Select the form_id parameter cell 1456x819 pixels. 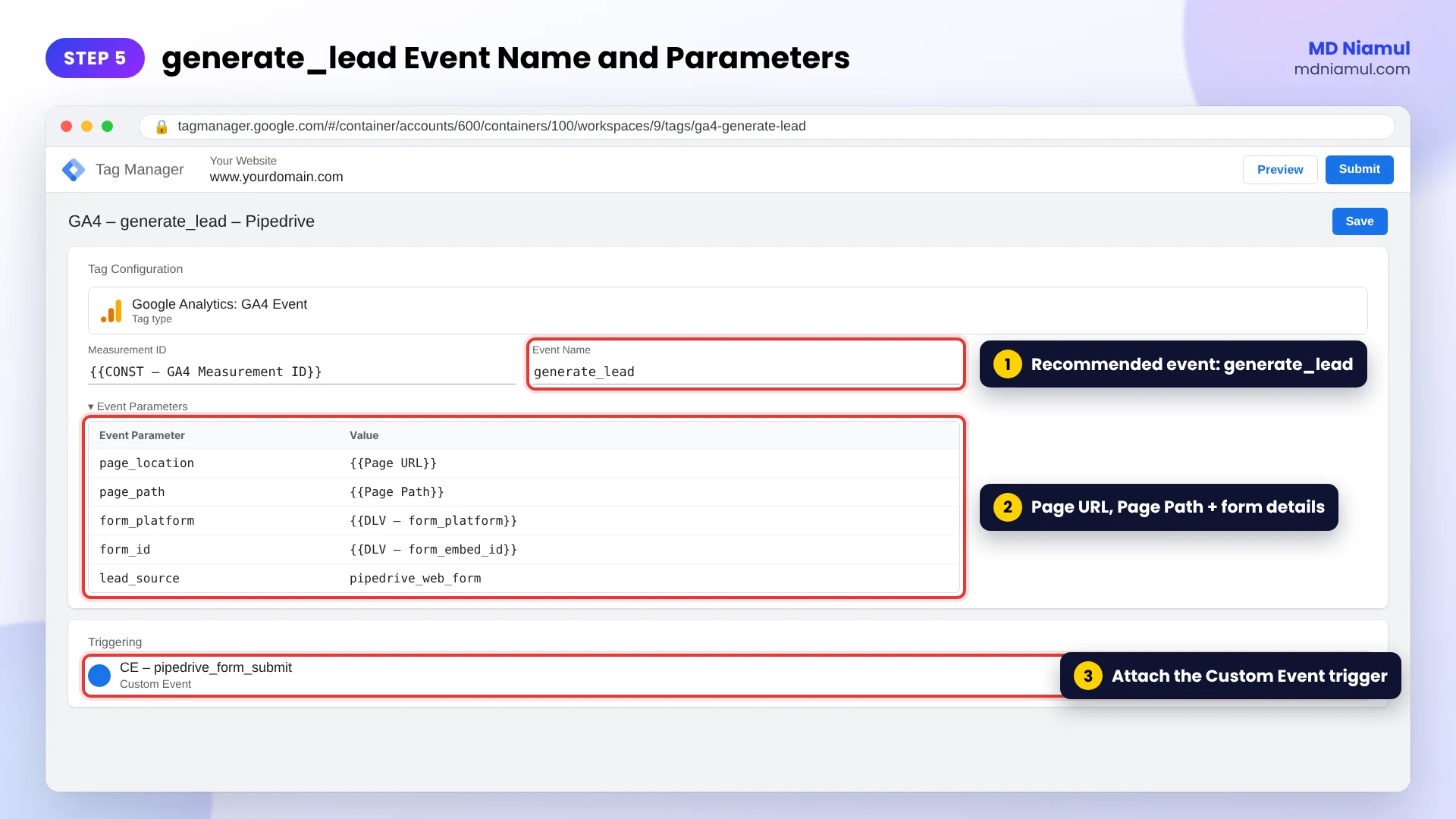click(x=125, y=550)
